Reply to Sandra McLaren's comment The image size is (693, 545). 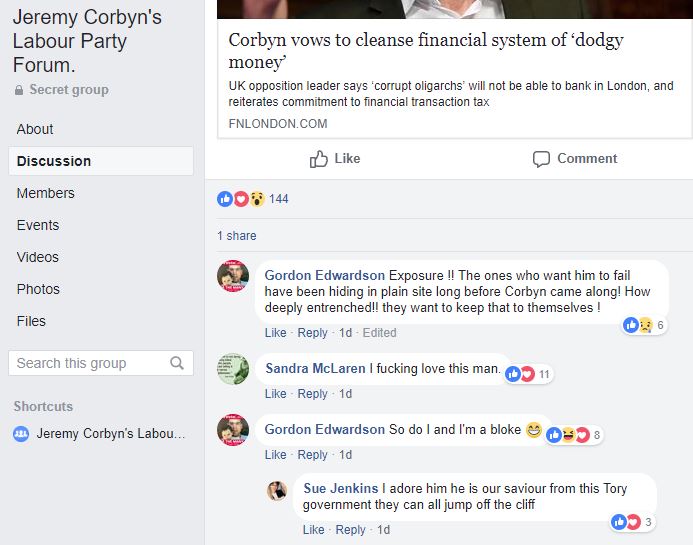(312, 394)
